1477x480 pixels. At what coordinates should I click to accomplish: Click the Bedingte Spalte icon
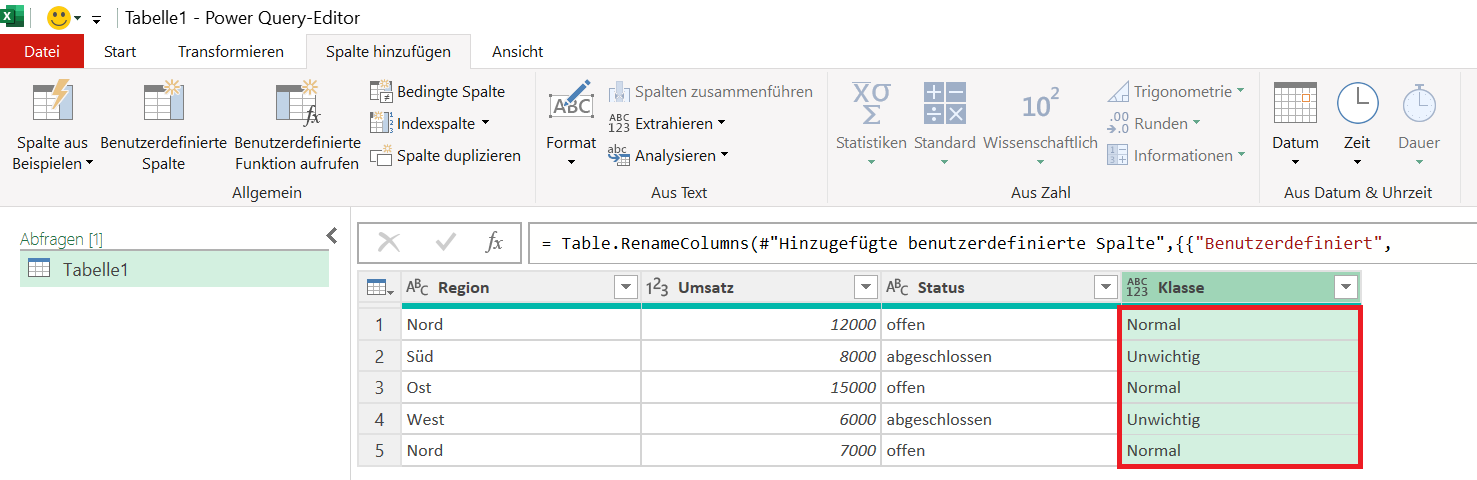(381, 92)
